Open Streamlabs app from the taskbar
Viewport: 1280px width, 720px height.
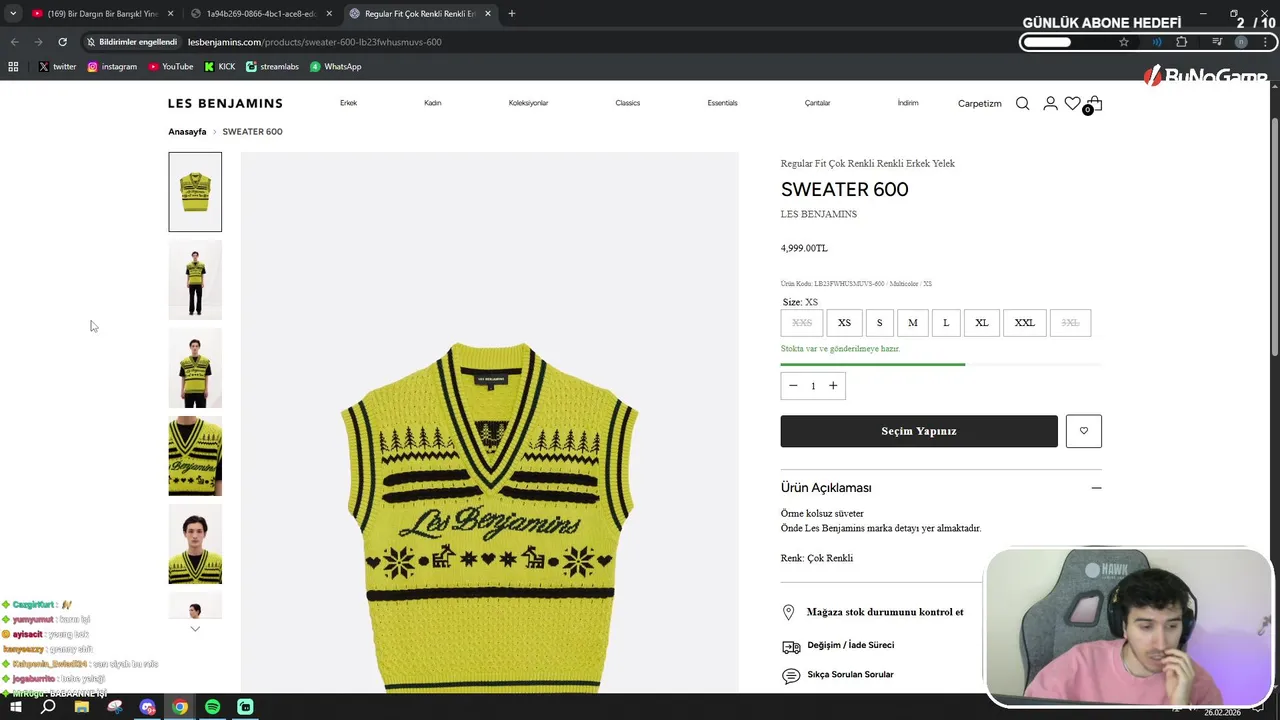click(245, 707)
